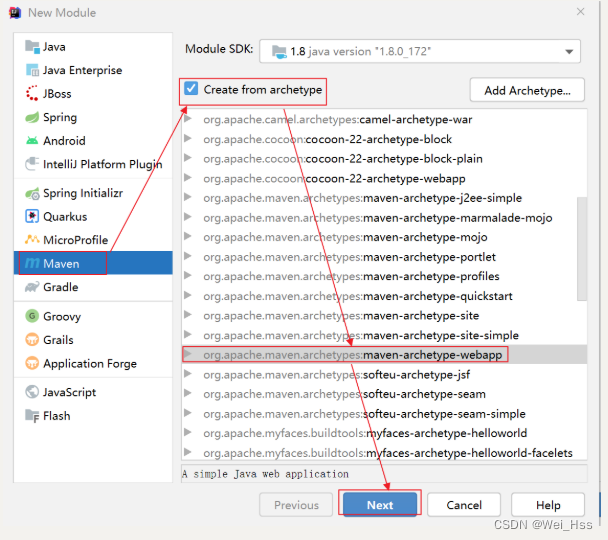Click the IntelliJ logo in title bar
Viewport: 608px width, 540px height.
pyautogui.click(x=15, y=12)
